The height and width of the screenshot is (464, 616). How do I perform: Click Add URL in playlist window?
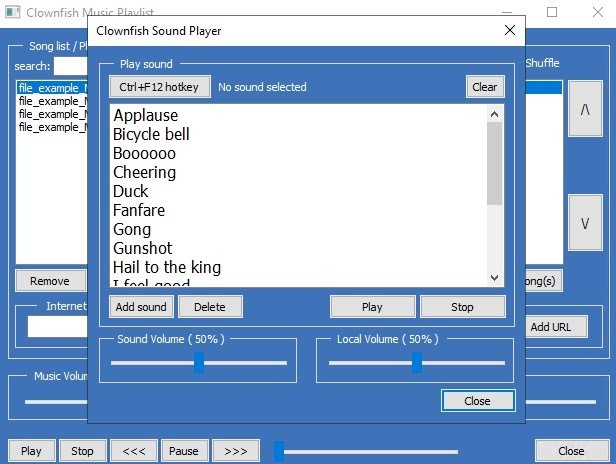point(556,327)
